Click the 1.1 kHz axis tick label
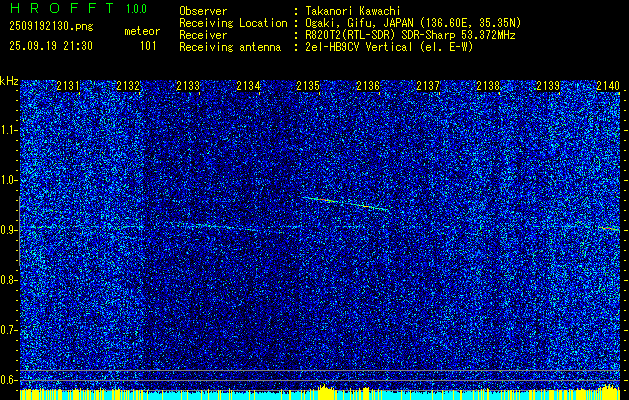Image resolution: width=629 pixels, height=400 pixels. pyautogui.click(x=8, y=130)
